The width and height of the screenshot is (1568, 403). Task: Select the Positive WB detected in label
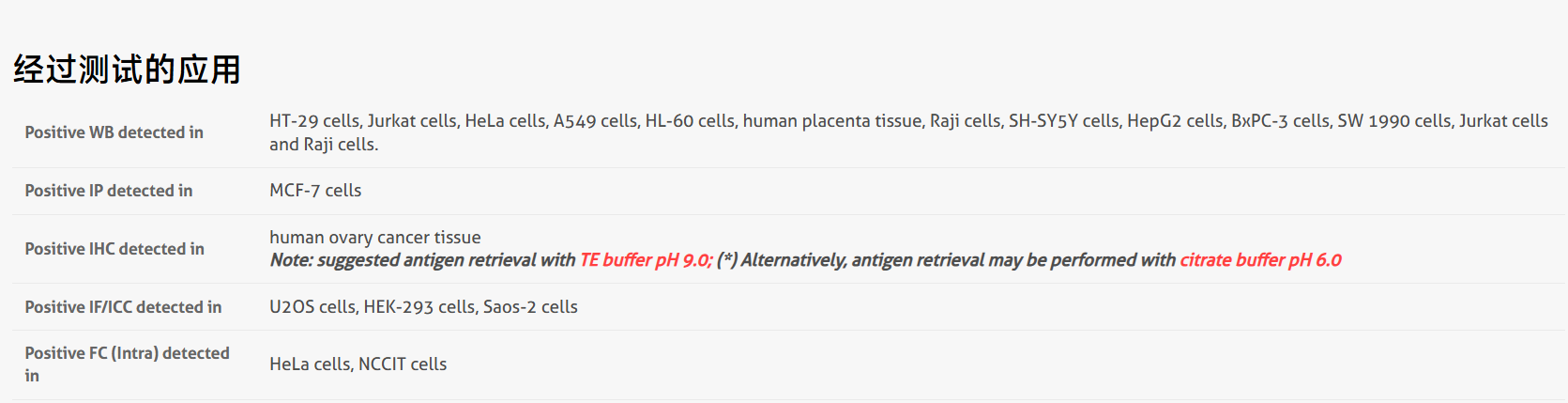pyautogui.click(x=114, y=132)
